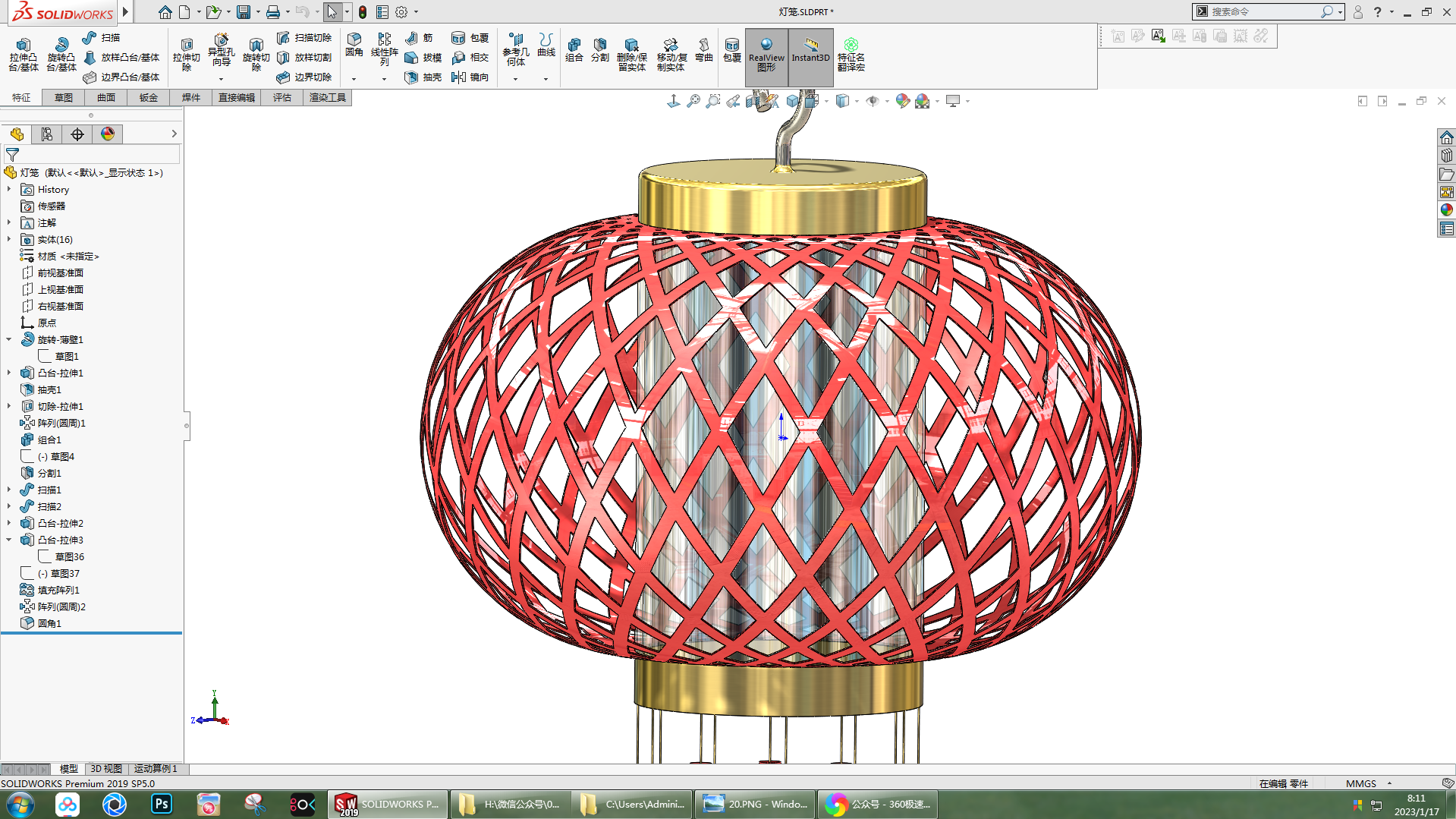The image size is (1456, 819).
Task: Choose the 移动/复制实体 move copy bodies tool
Action: pos(671,55)
